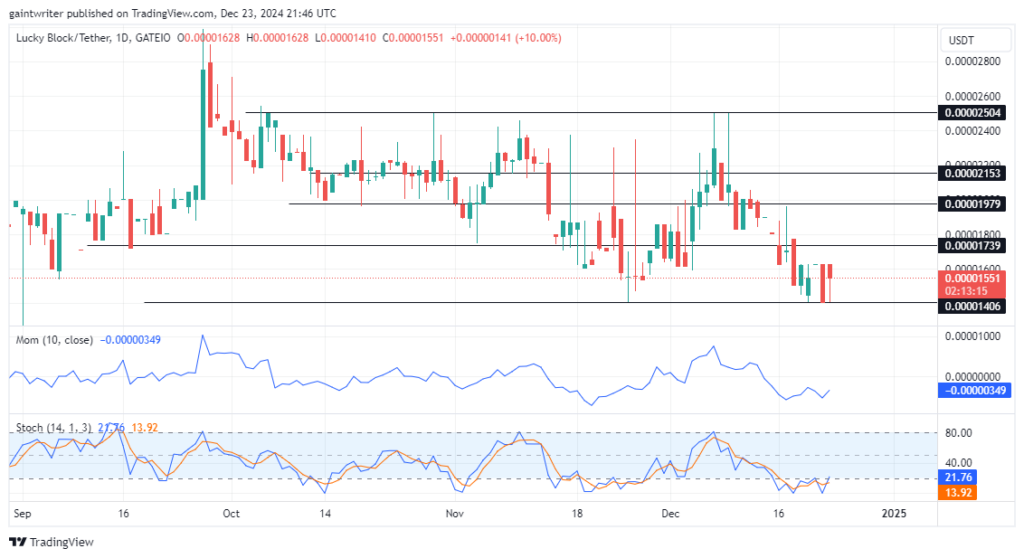Click the 40.00 stochastic scale value

click(x=958, y=463)
